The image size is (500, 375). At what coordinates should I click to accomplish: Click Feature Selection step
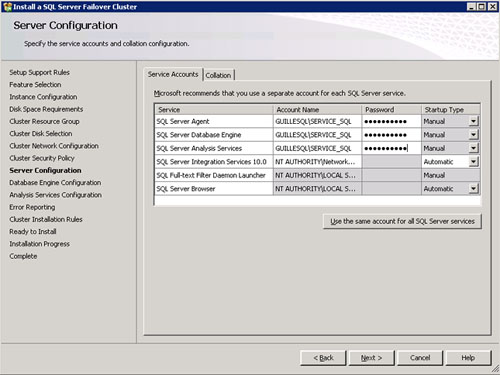(35, 85)
